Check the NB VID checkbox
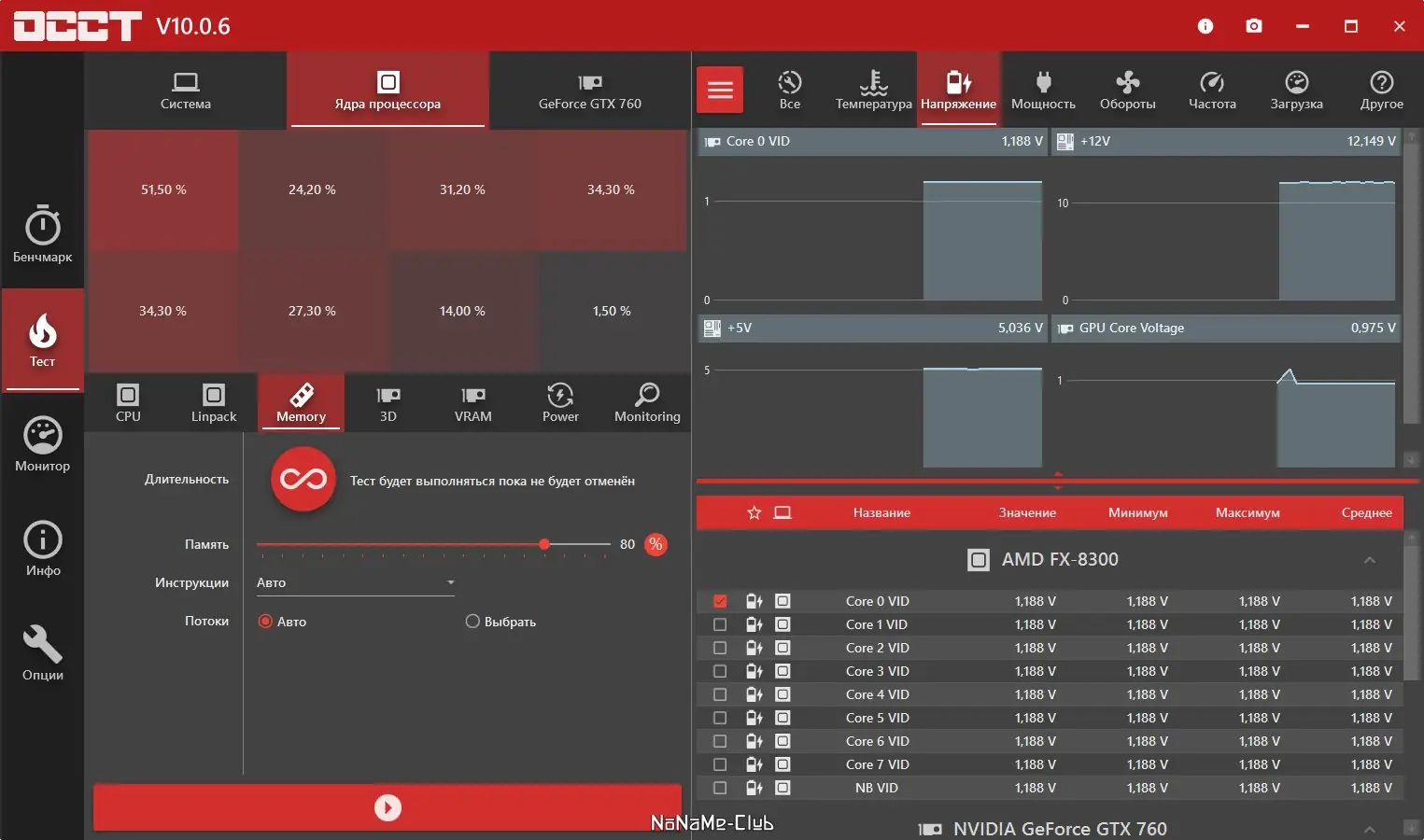 tap(720, 788)
